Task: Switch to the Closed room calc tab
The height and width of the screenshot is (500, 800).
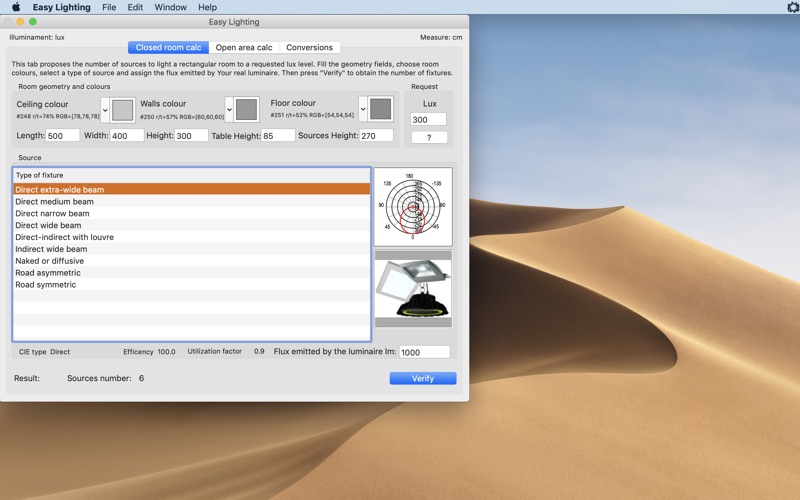Action: (x=168, y=47)
